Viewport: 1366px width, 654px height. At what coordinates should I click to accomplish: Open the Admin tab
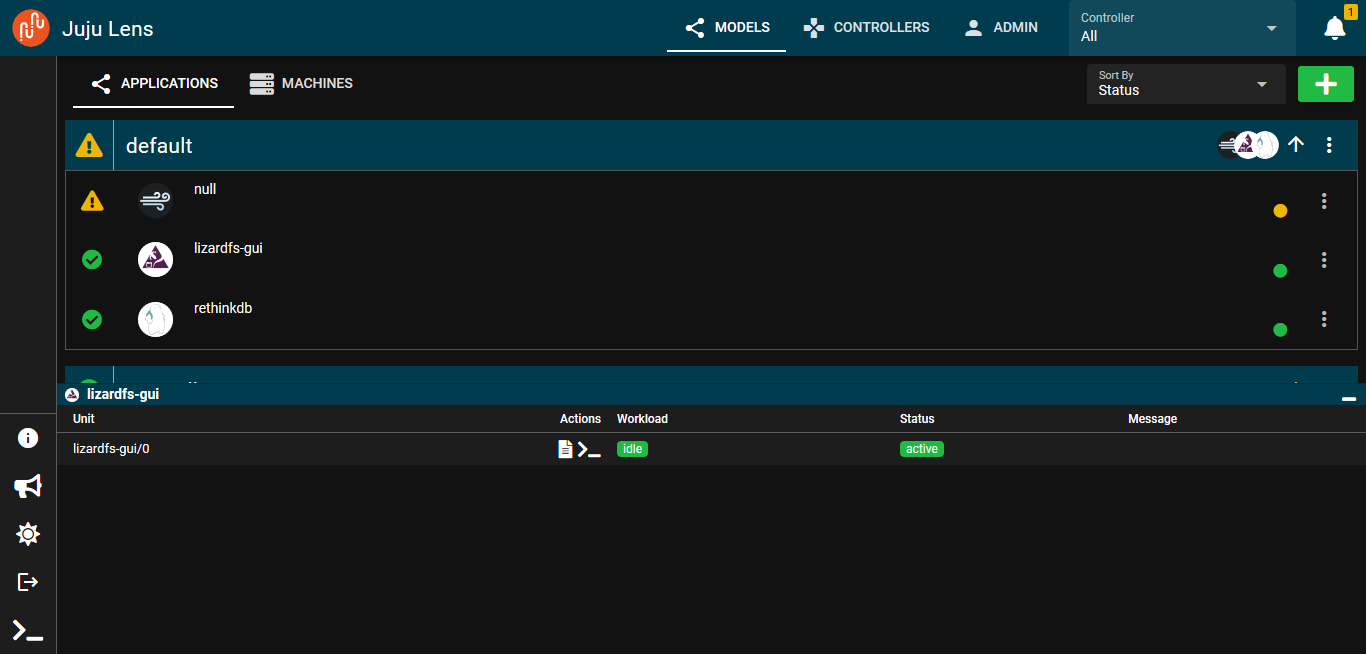click(x=1000, y=27)
